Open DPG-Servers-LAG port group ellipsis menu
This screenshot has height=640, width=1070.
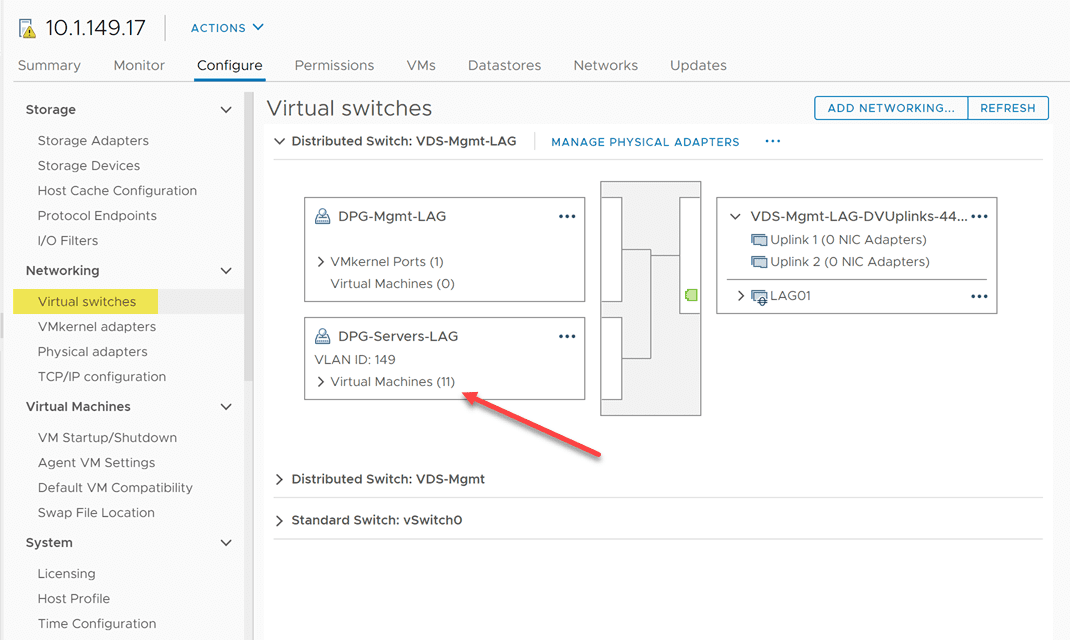[x=567, y=336]
